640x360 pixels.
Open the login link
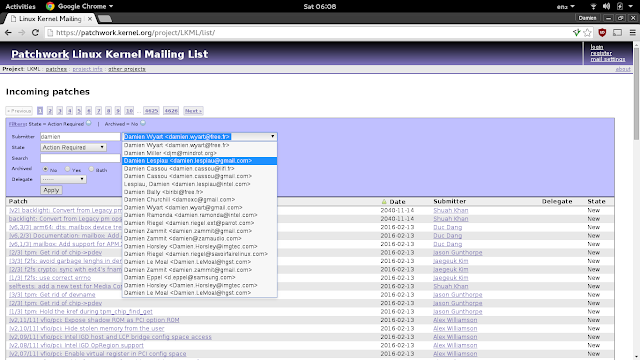click(597, 47)
